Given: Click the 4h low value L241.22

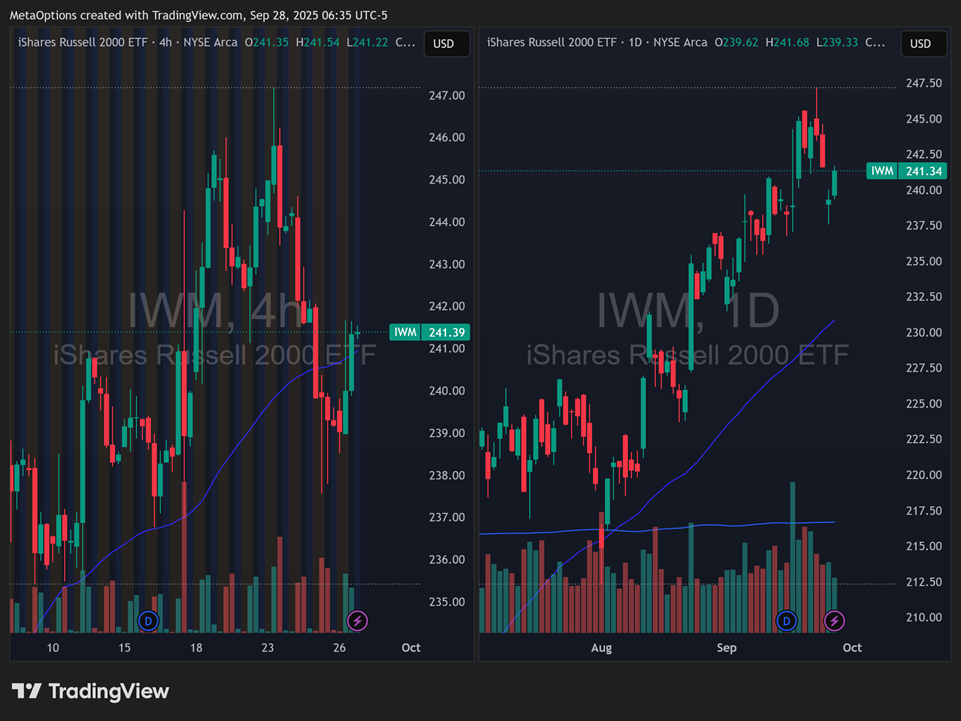Looking at the screenshot, I should 367,42.
